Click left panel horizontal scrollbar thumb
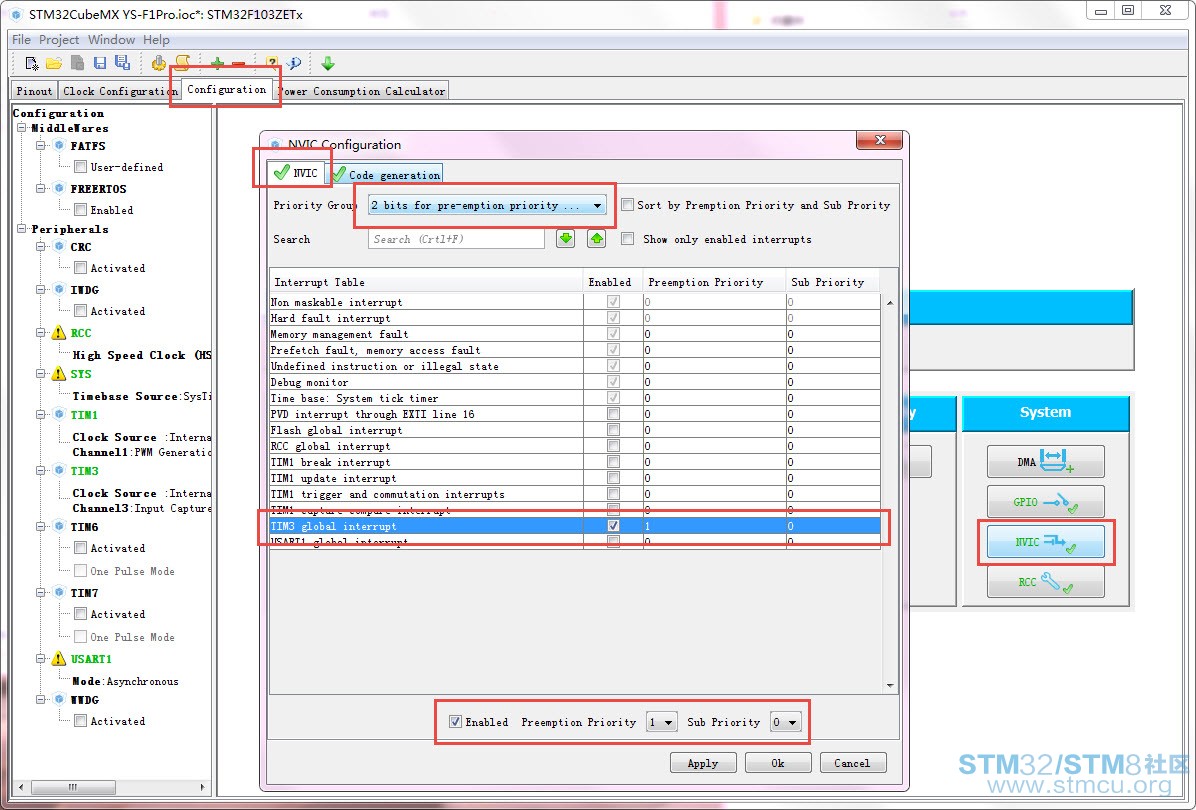The height and width of the screenshot is (810, 1196). coord(73,787)
